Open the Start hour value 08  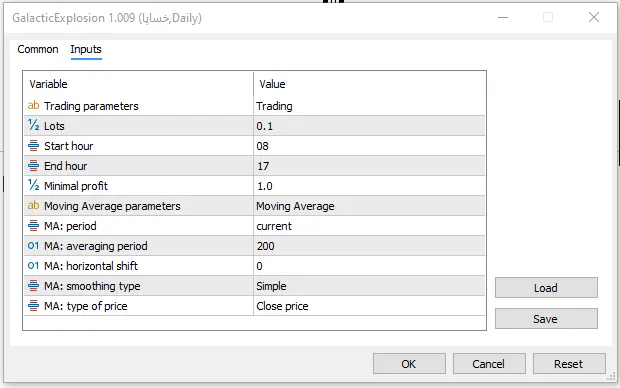tap(369, 146)
